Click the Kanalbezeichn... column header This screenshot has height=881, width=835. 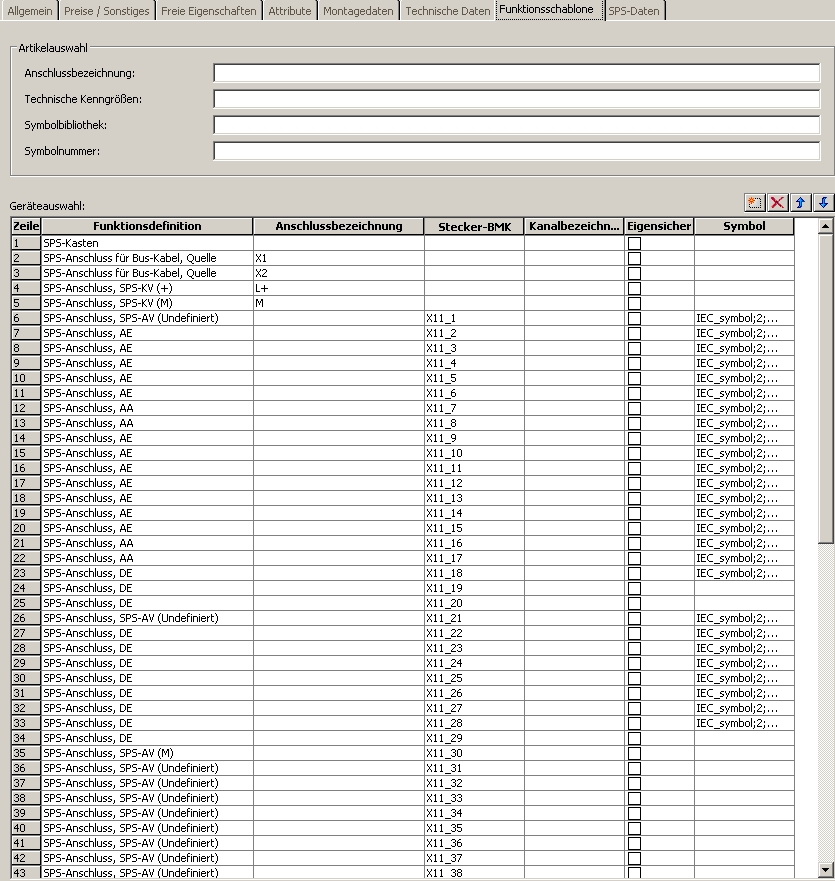574,226
